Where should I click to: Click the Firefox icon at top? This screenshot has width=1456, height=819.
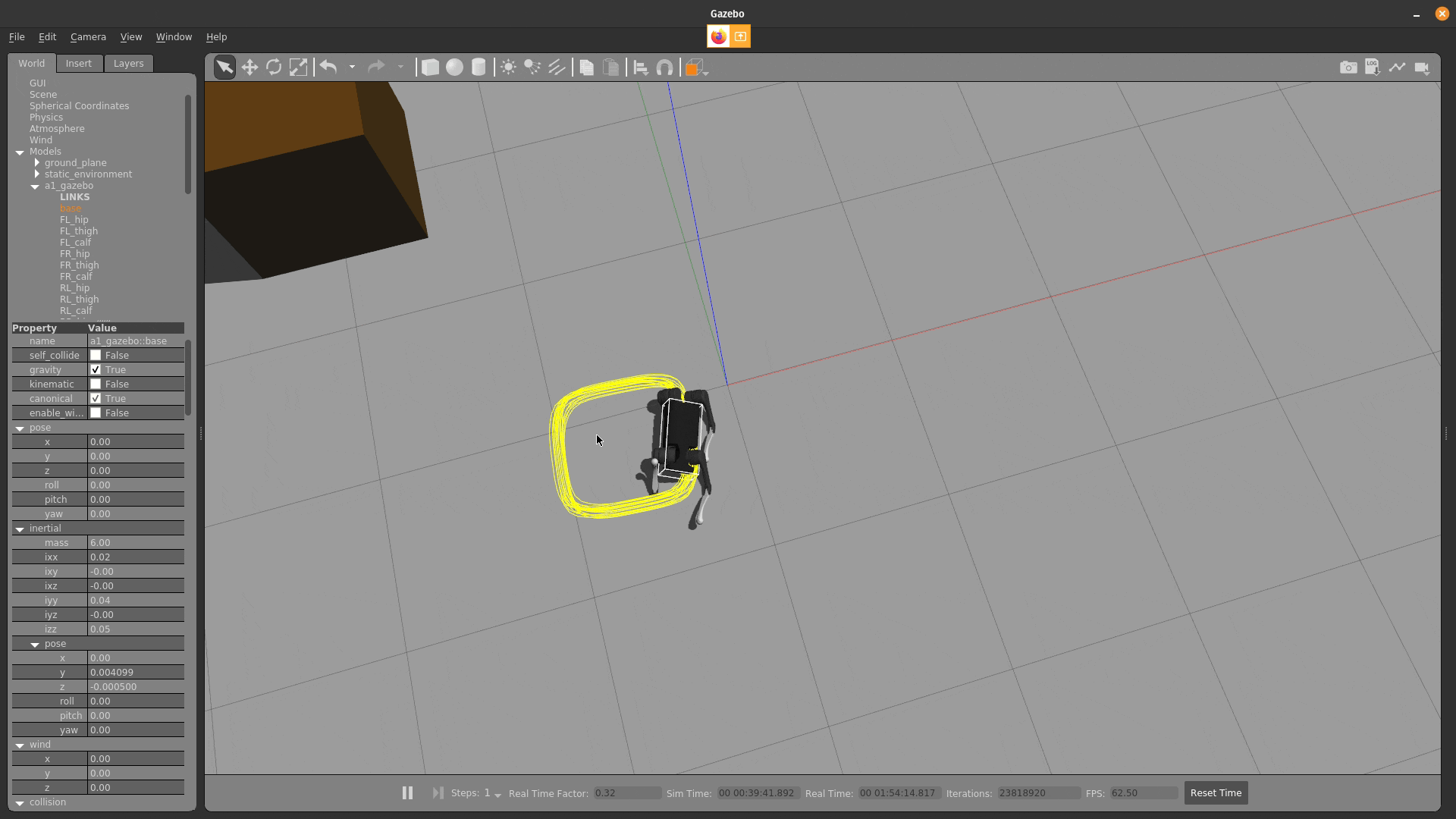[718, 36]
